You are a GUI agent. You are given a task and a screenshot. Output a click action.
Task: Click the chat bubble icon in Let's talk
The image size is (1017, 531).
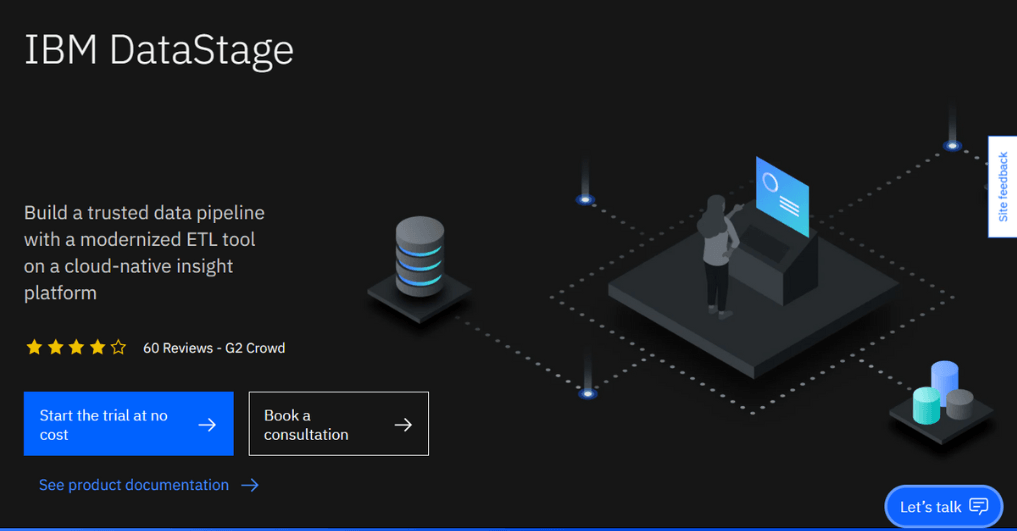[x=979, y=506]
